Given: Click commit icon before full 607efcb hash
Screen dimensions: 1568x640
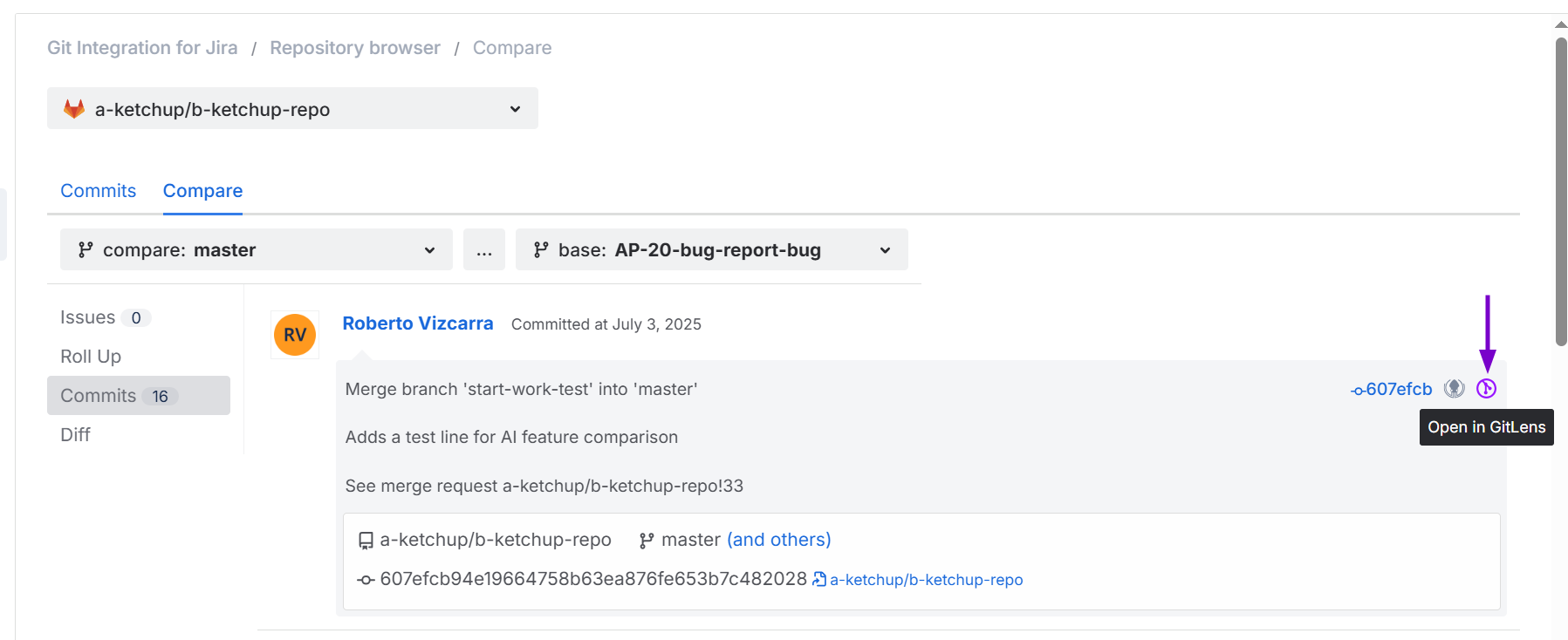Looking at the screenshot, I should [366, 580].
